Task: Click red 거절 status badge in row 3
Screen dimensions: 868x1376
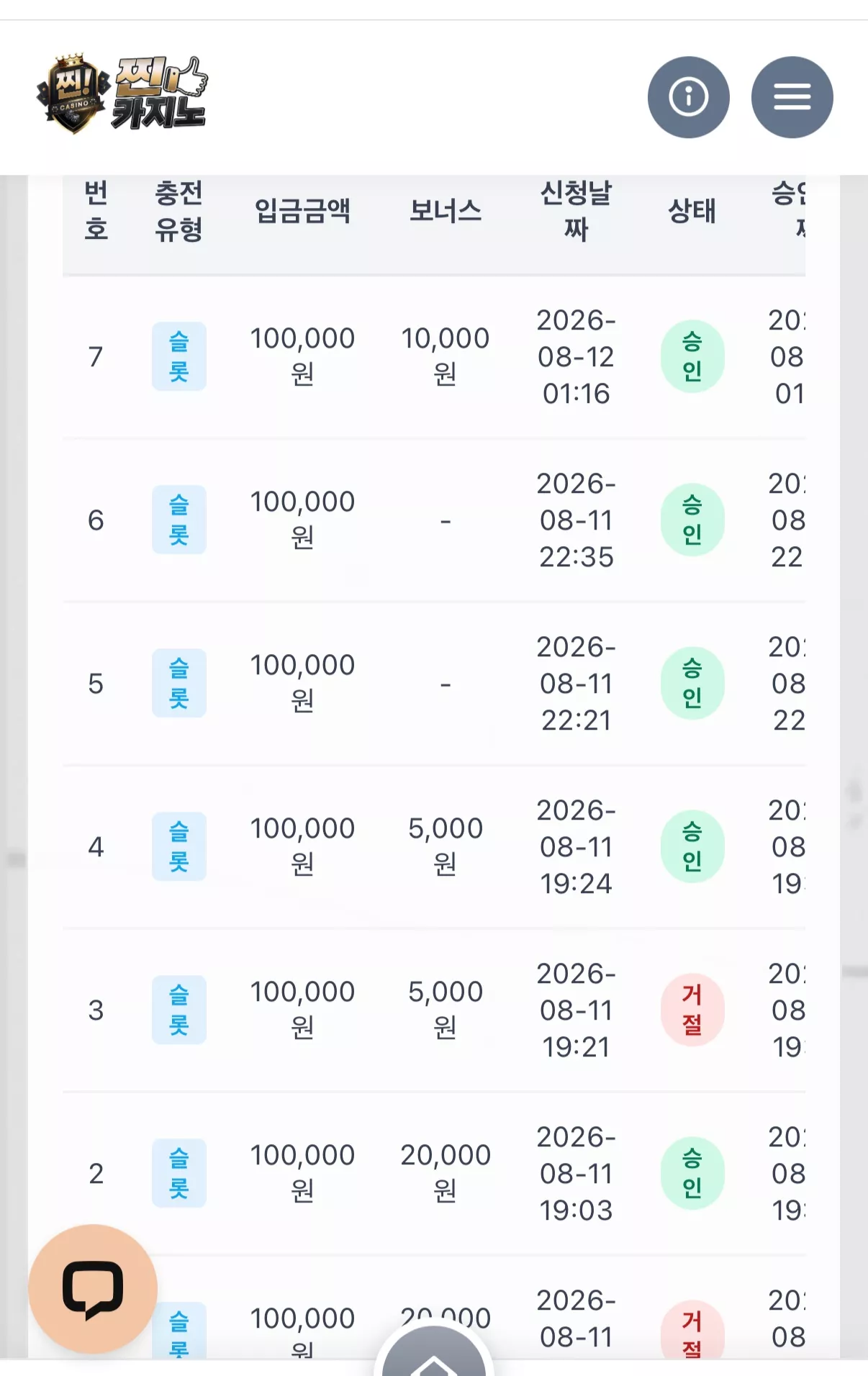Action: click(692, 1010)
